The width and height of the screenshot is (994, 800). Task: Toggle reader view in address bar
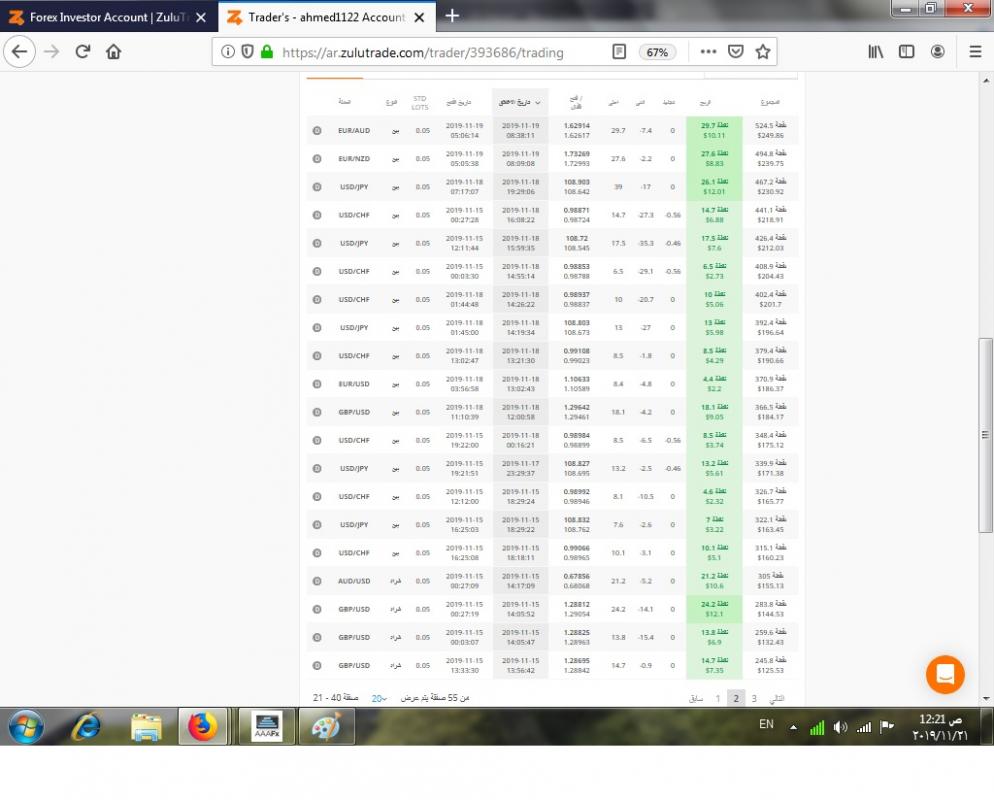(x=619, y=52)
